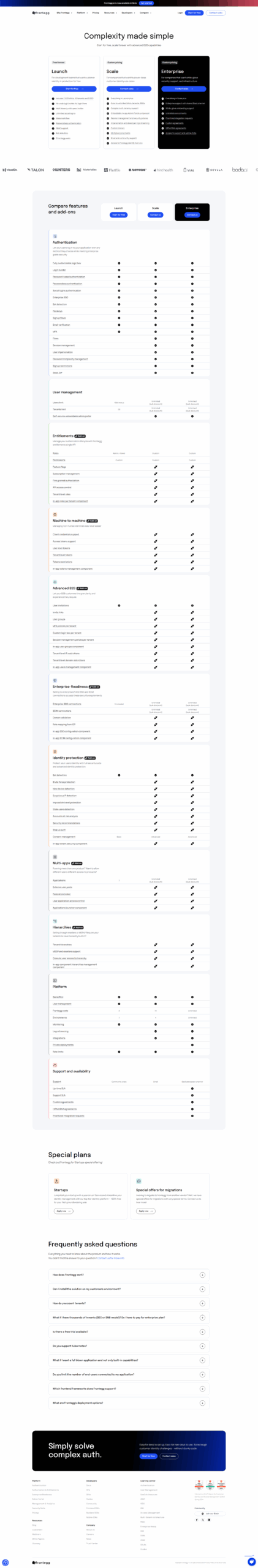Open the chat widget bubble
This screenshot has height=1568, width=258.
pyautogui.click(x=251, y=1561)
